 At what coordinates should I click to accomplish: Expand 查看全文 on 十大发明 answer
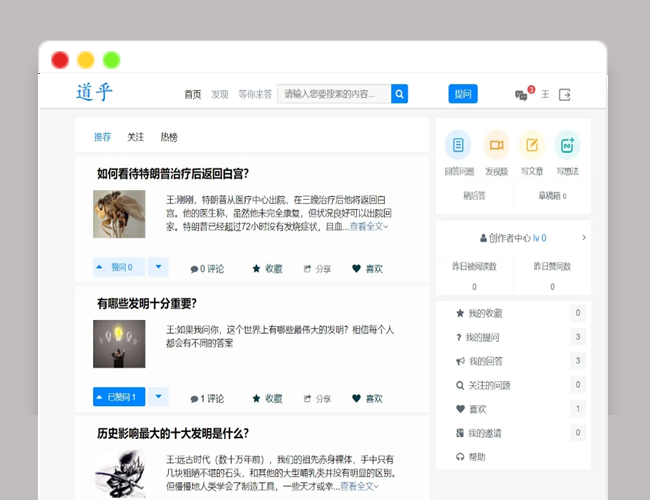pos(359,486)
